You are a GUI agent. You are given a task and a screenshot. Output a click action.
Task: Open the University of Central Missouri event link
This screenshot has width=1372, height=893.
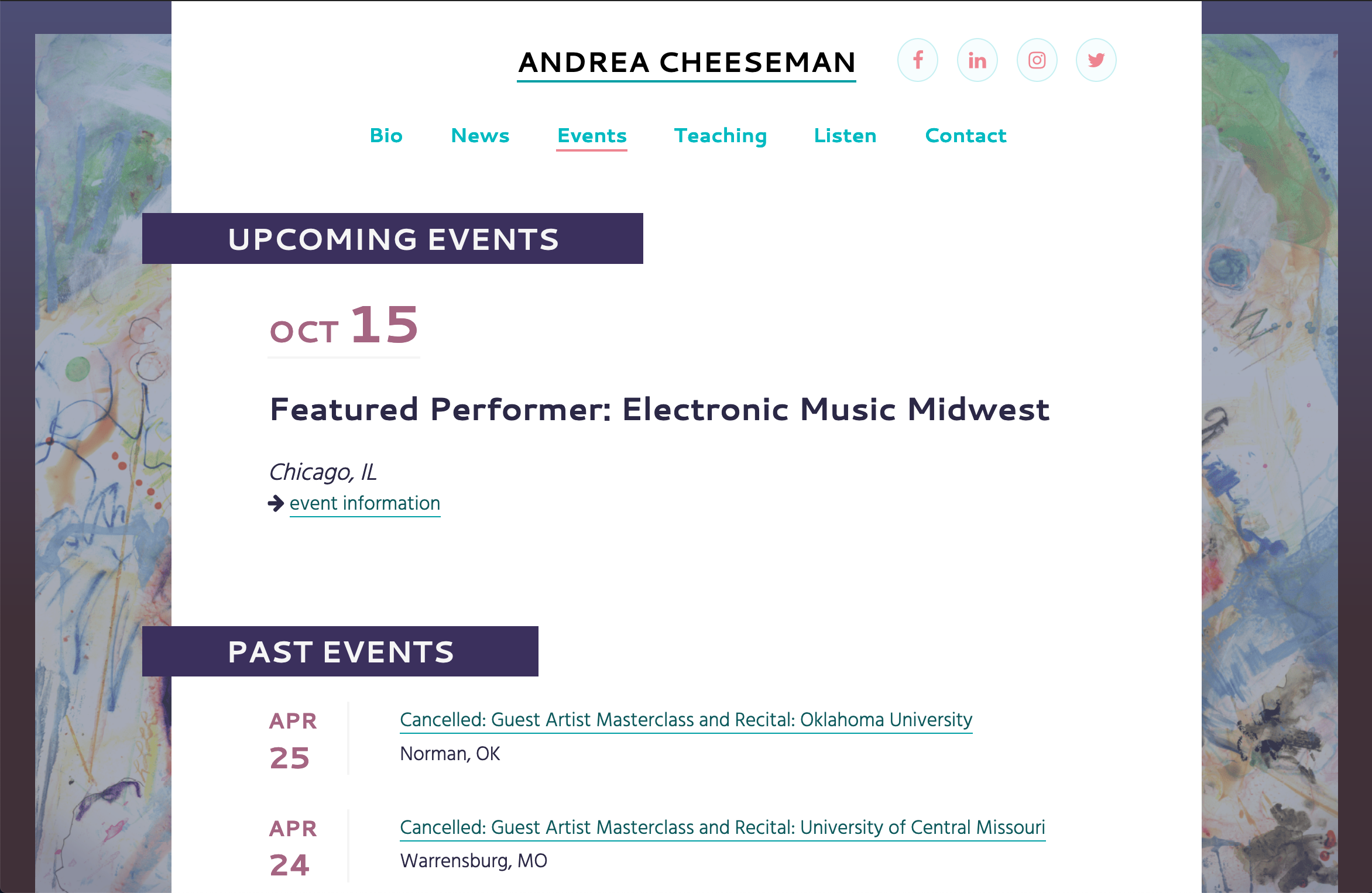point(722,828)
